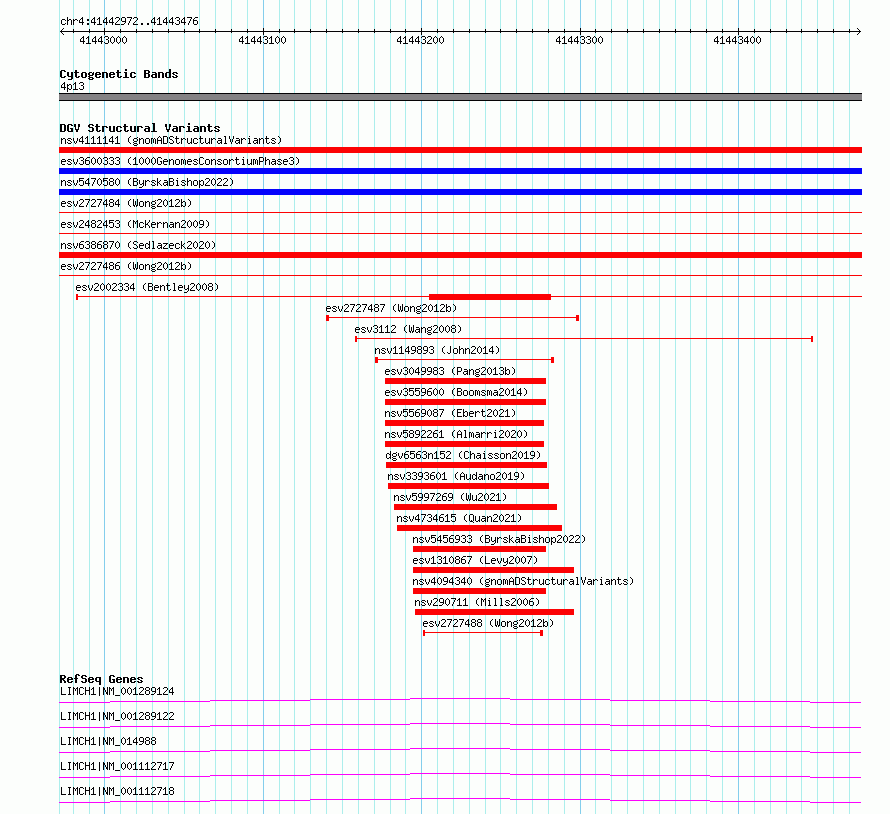Image resolution: width=890 pixels, height=814 pixels.
Task: Open transcript LIMCH1|NM_001112718
Action: (117, 791)
